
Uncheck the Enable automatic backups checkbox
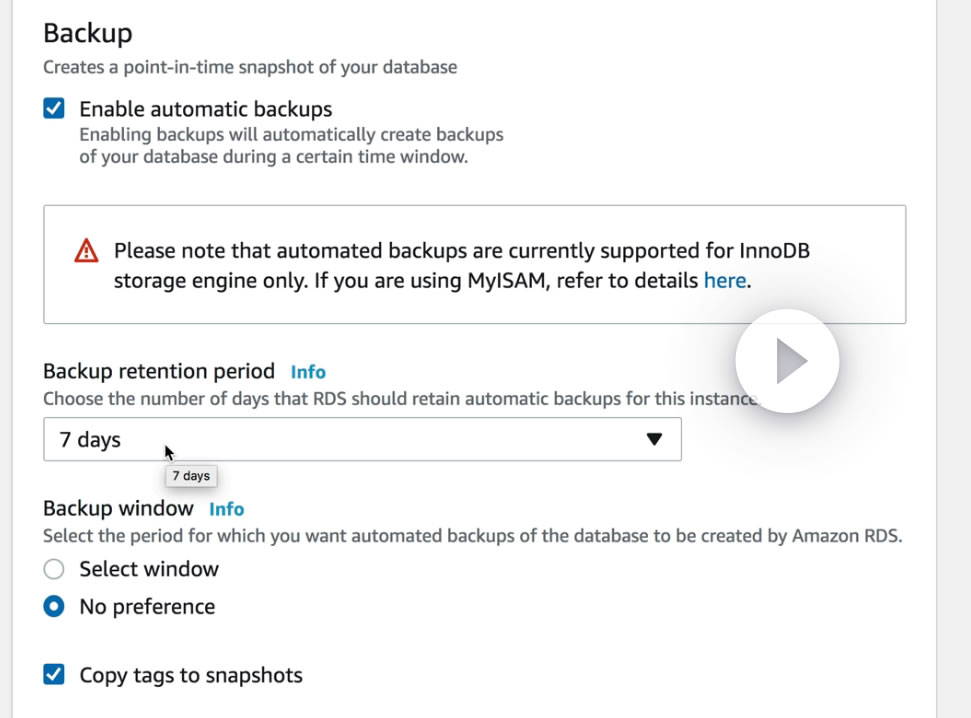click(54, 109)
